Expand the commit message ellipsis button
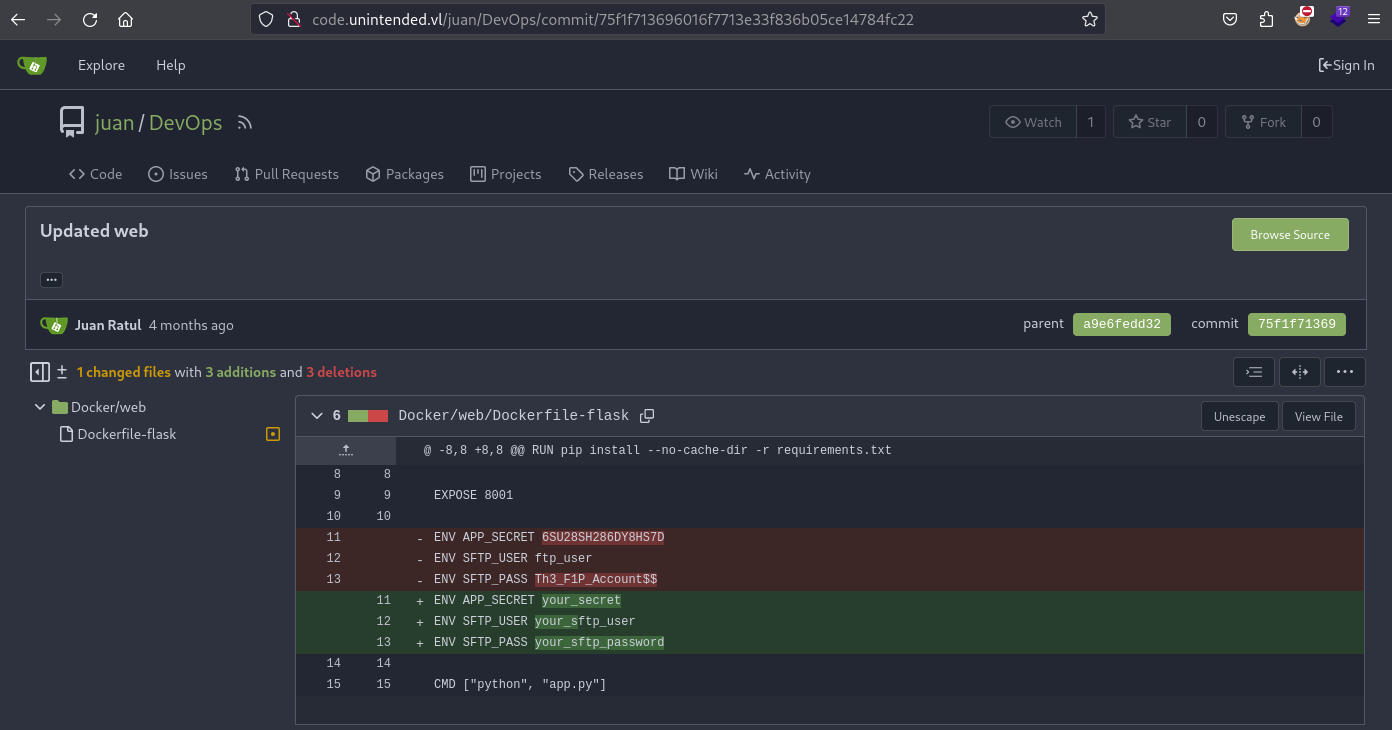 click(x=52, y=280)
